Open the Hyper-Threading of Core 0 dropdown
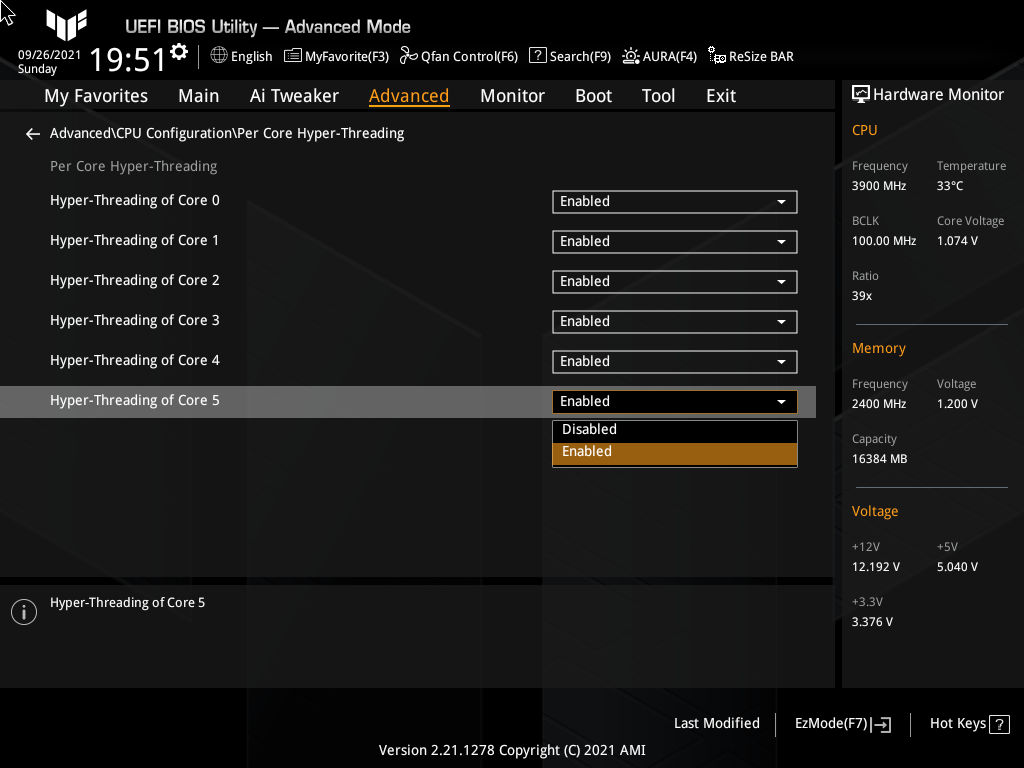The width and height of the screenshot is (1024, 768). point(674,201)
